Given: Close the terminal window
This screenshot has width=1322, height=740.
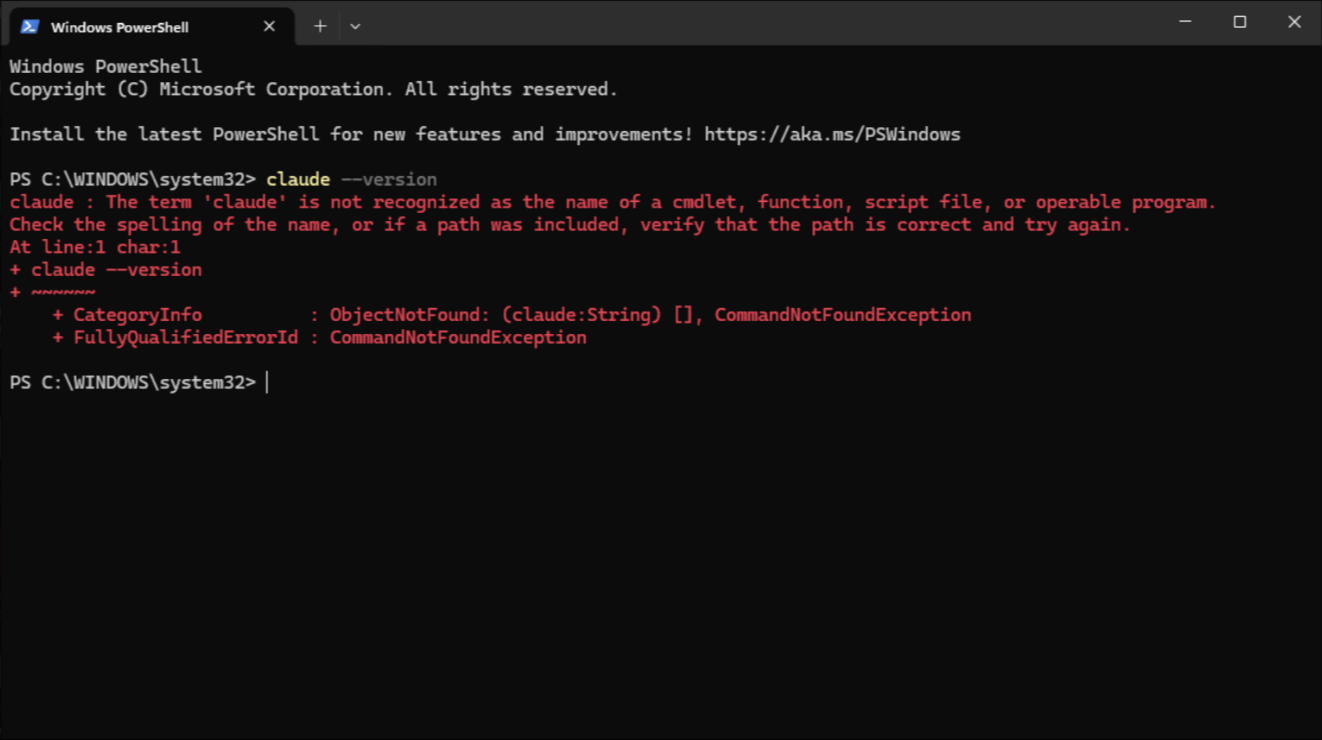Looking at the screenshot, I should pos(1294,22).
